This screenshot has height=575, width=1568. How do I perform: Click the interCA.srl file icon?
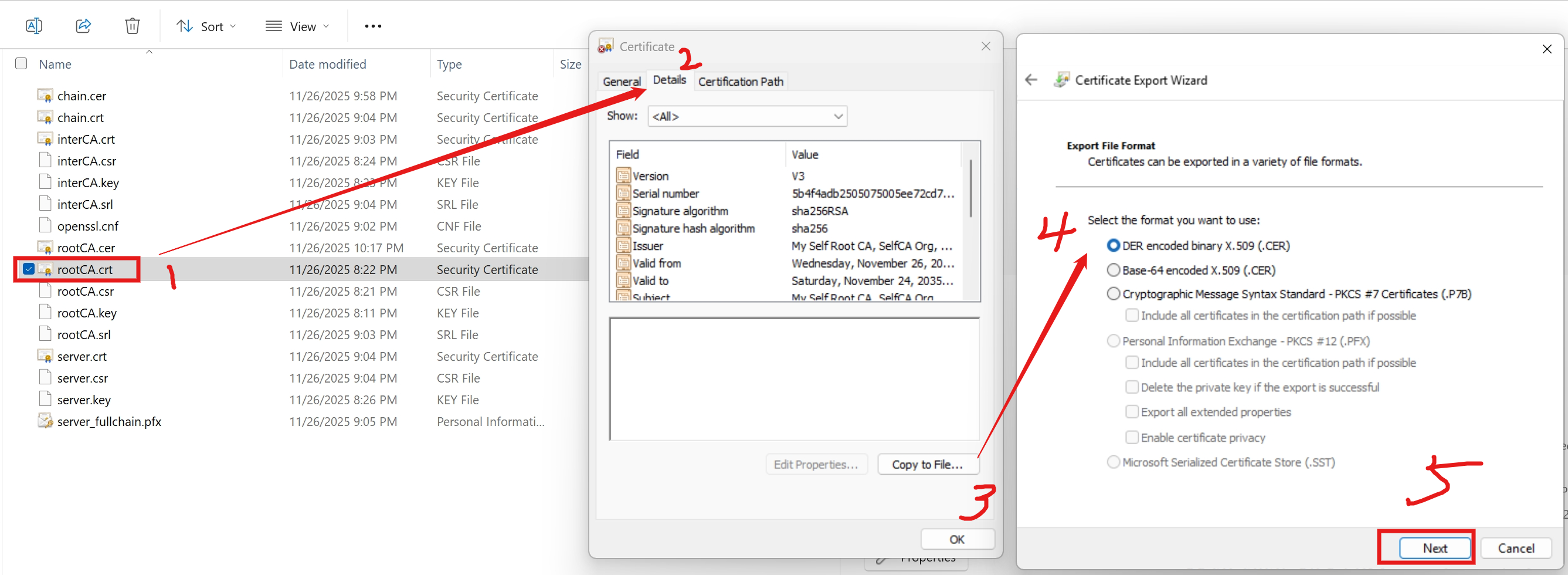point(45,204)
